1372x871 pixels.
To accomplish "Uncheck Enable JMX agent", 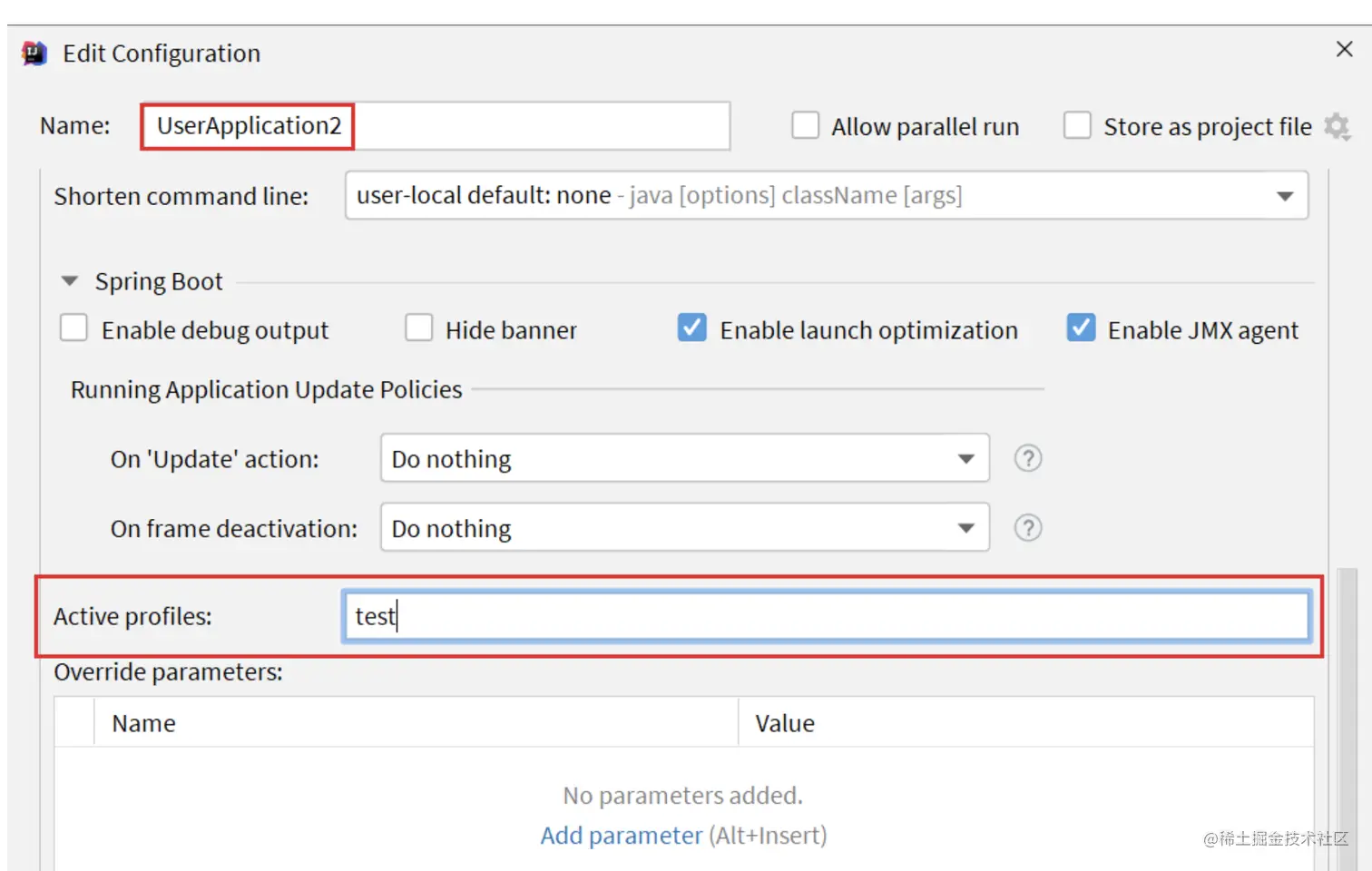I will [1080, 328].
